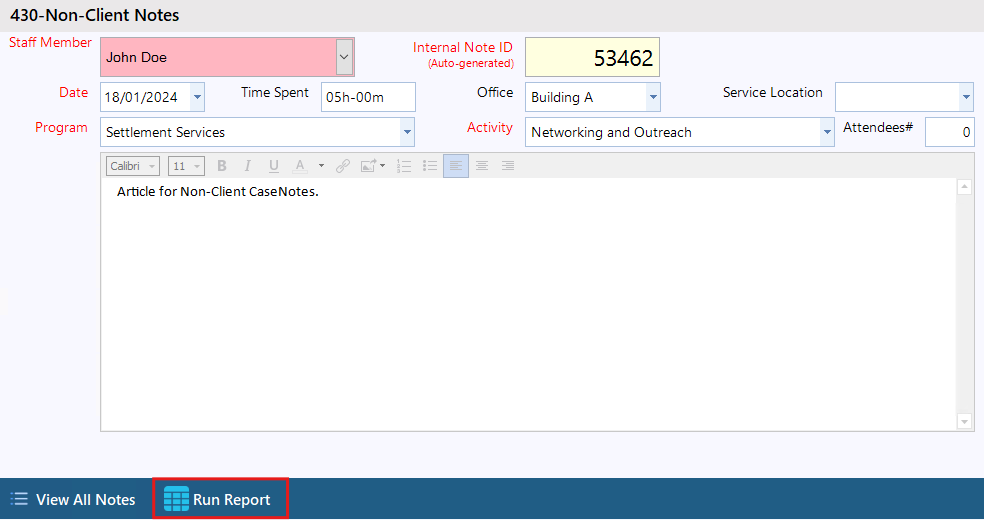
Task: Center align the note text
Action: tap(482, 166)
